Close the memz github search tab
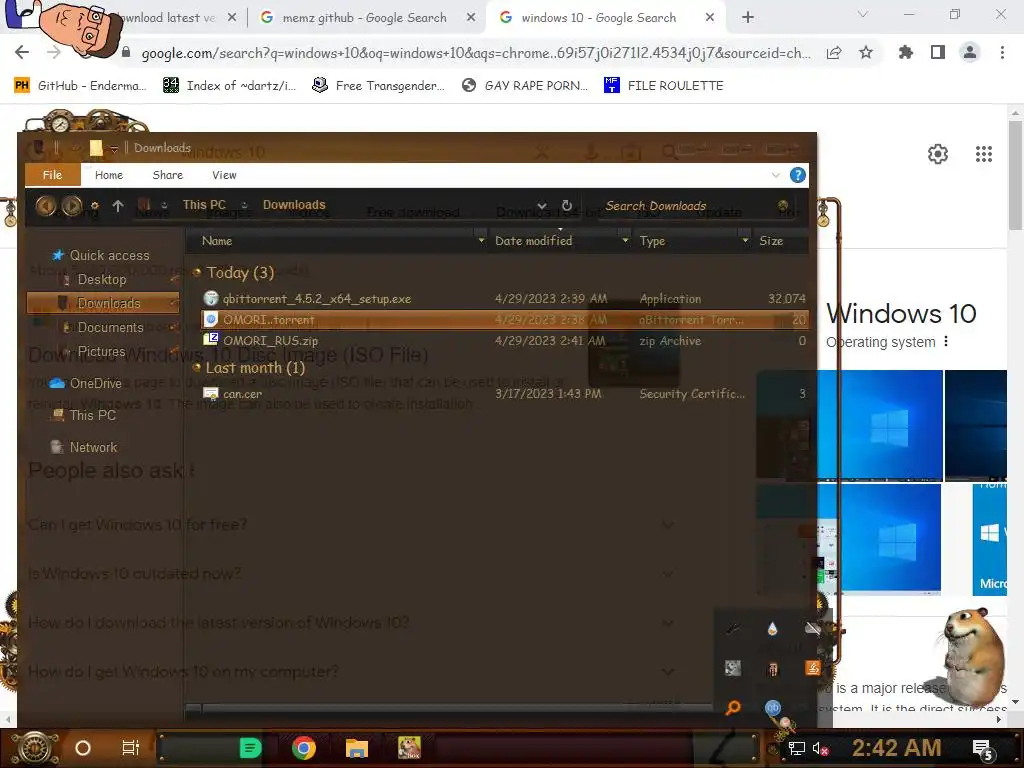Screen dimensions: 1024x768 point(471,18)
